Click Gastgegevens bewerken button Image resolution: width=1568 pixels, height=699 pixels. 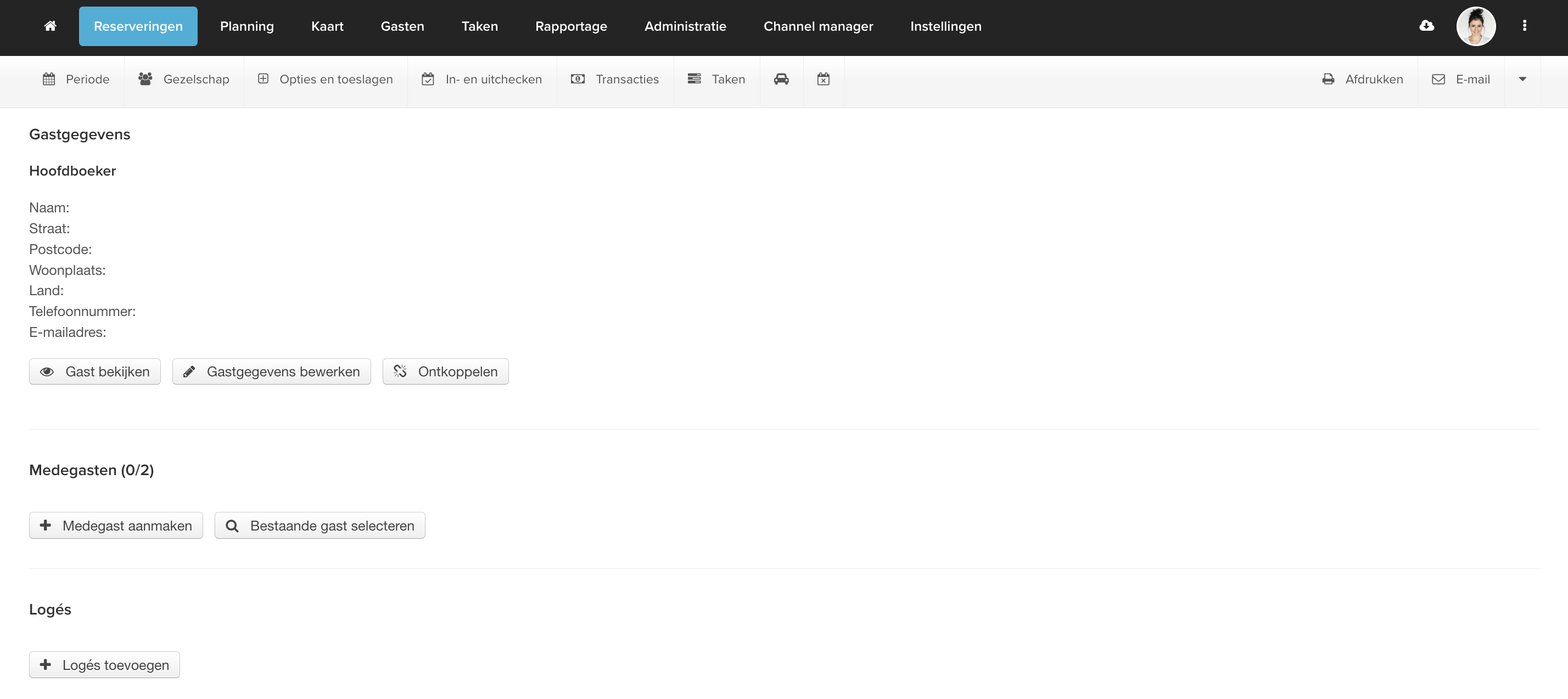(271, 371)
